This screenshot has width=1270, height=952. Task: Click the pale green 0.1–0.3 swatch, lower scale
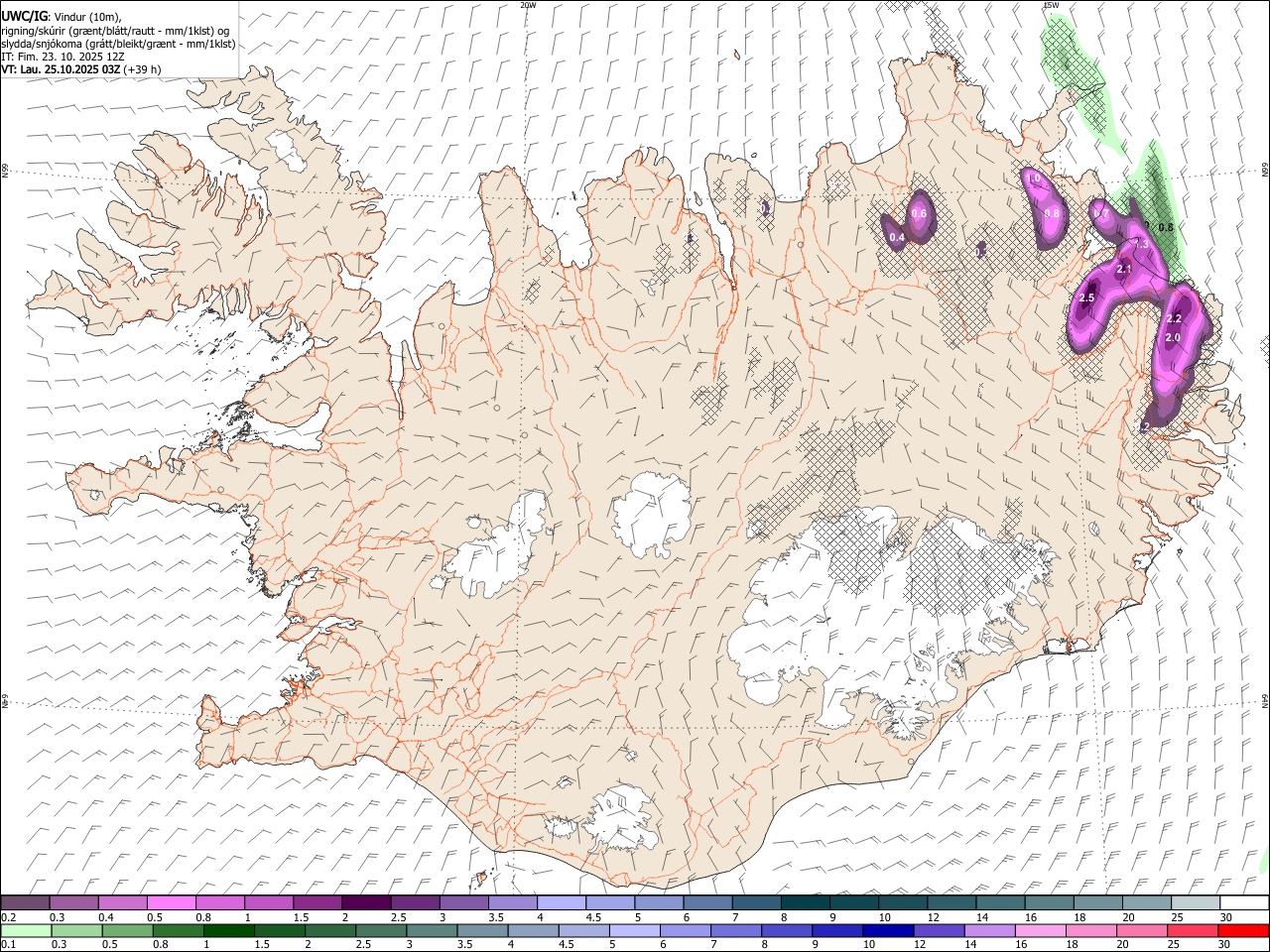click(x=26, y=930)
